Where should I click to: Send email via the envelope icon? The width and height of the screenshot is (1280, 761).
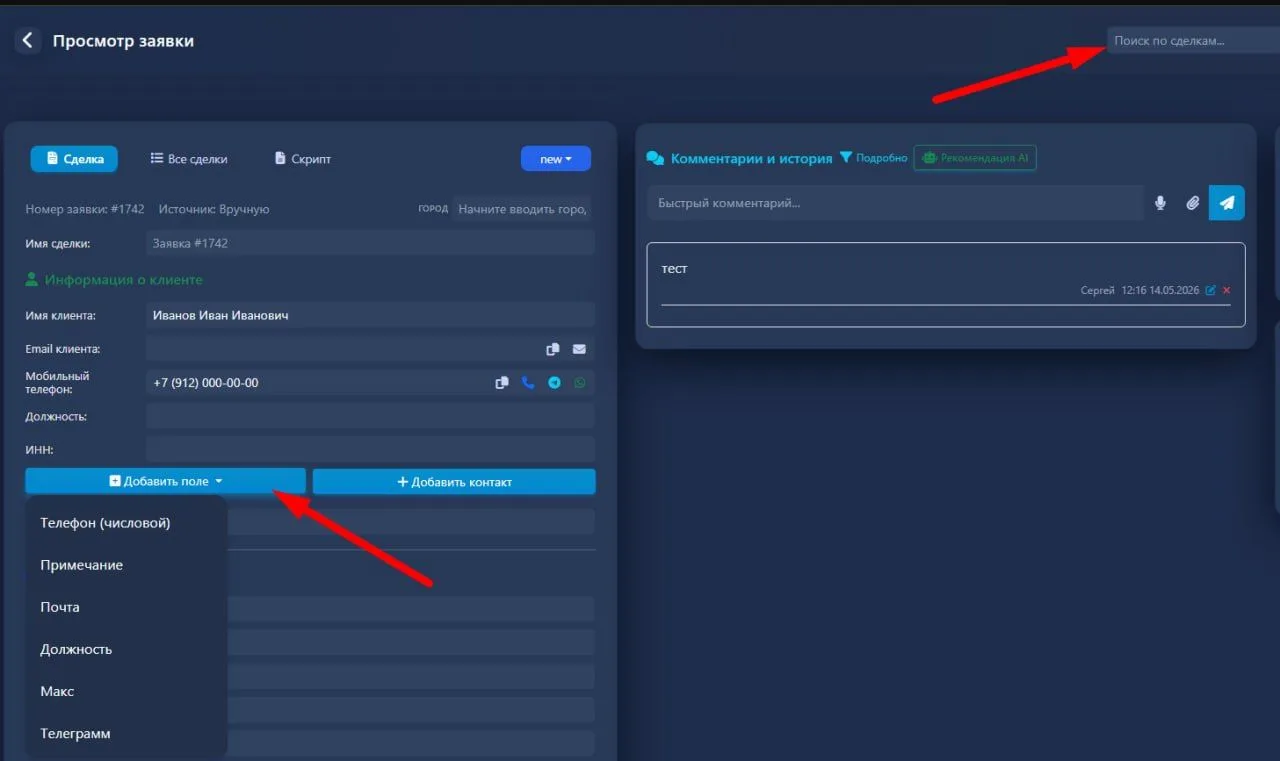pyautogui.click(x=579, y=349)
